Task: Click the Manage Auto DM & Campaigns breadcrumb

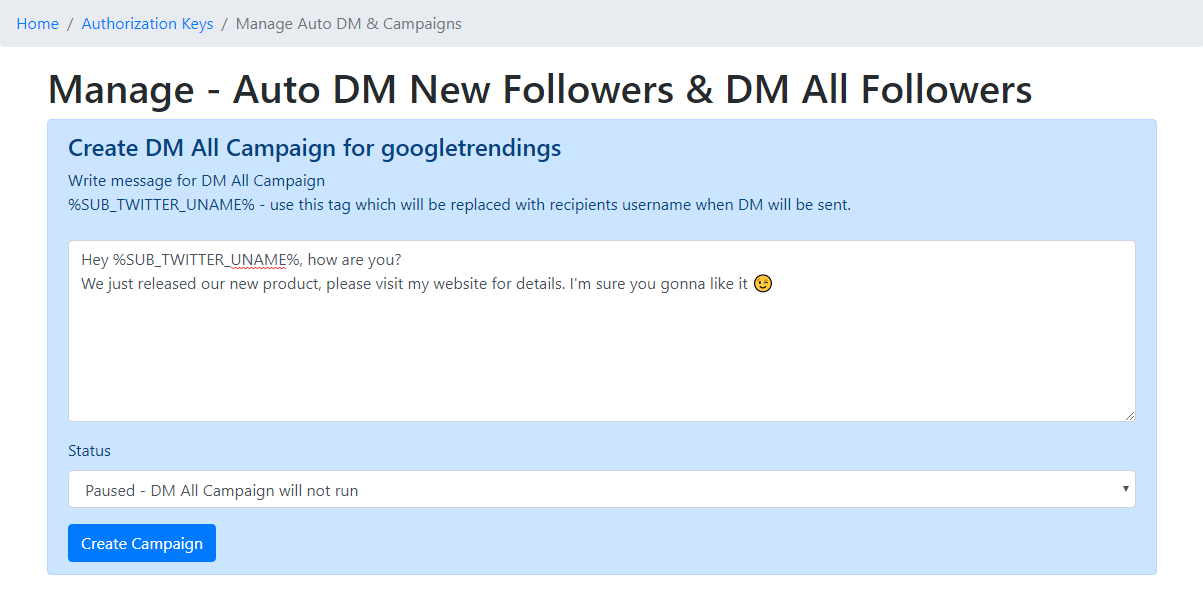Action: tap(349, 24)
